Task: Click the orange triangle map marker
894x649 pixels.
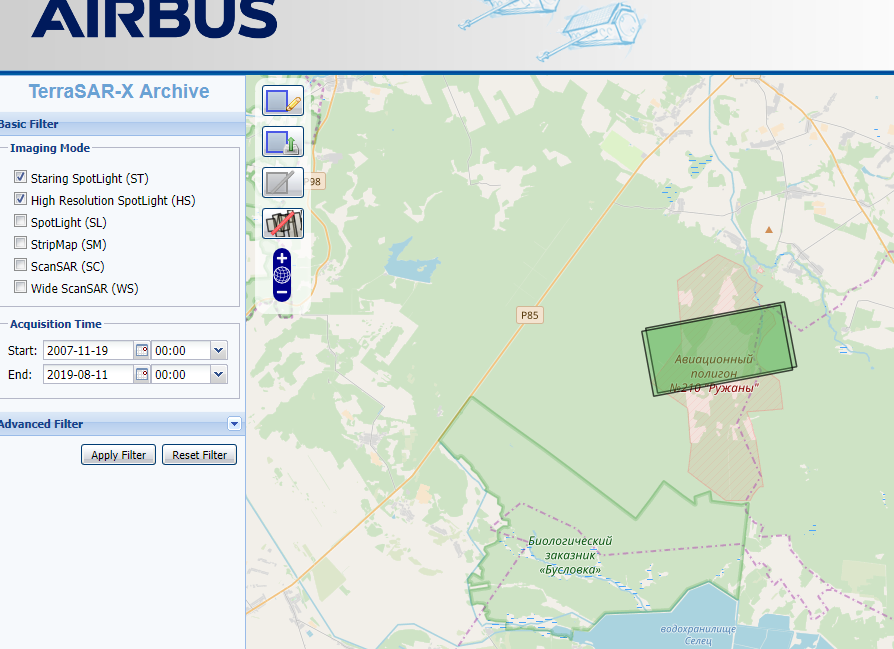Action: (769, 230)
